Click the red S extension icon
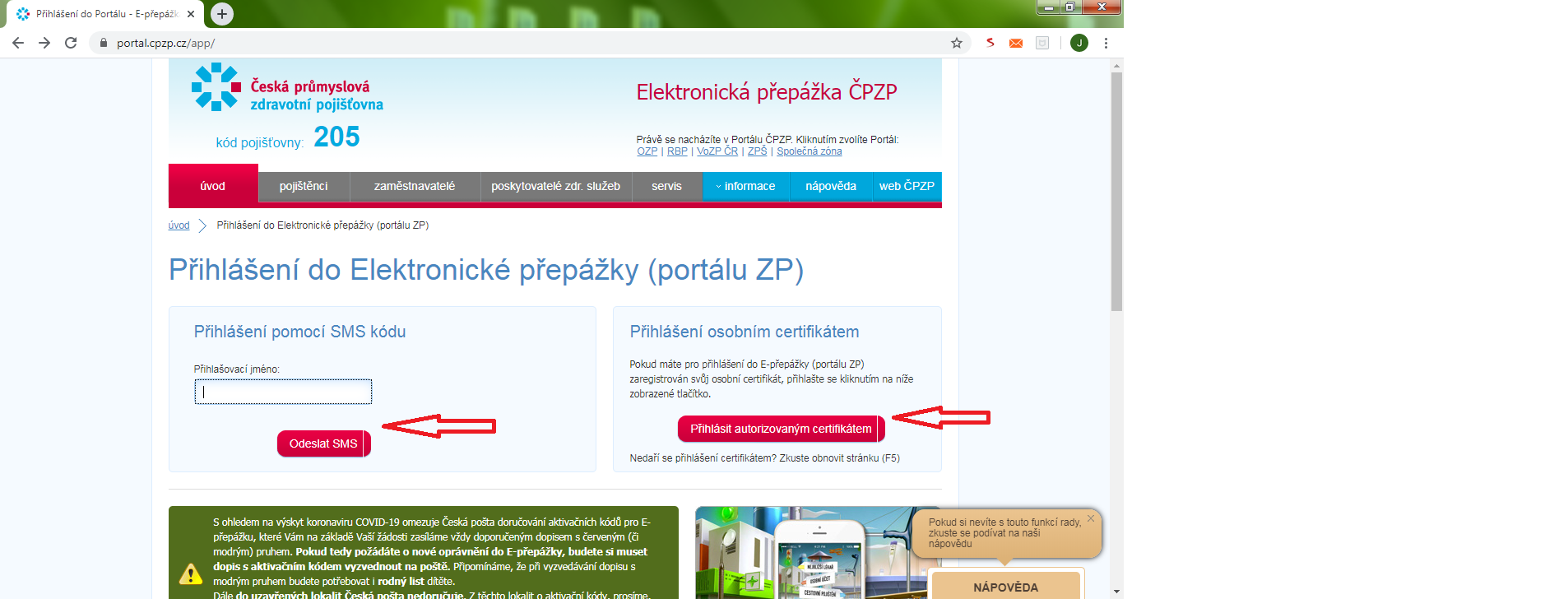Screen dimensions: 1568x599 tap(990, 43)
